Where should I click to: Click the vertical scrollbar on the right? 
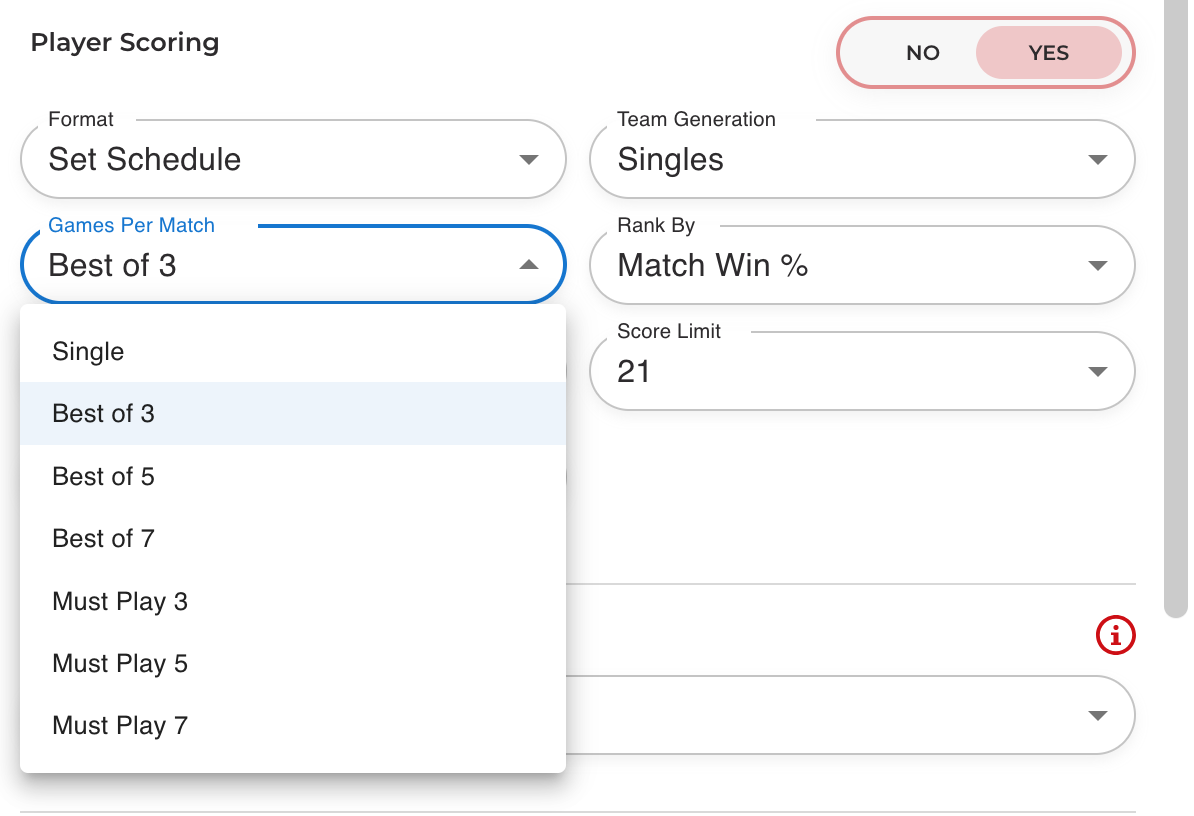1175,300
